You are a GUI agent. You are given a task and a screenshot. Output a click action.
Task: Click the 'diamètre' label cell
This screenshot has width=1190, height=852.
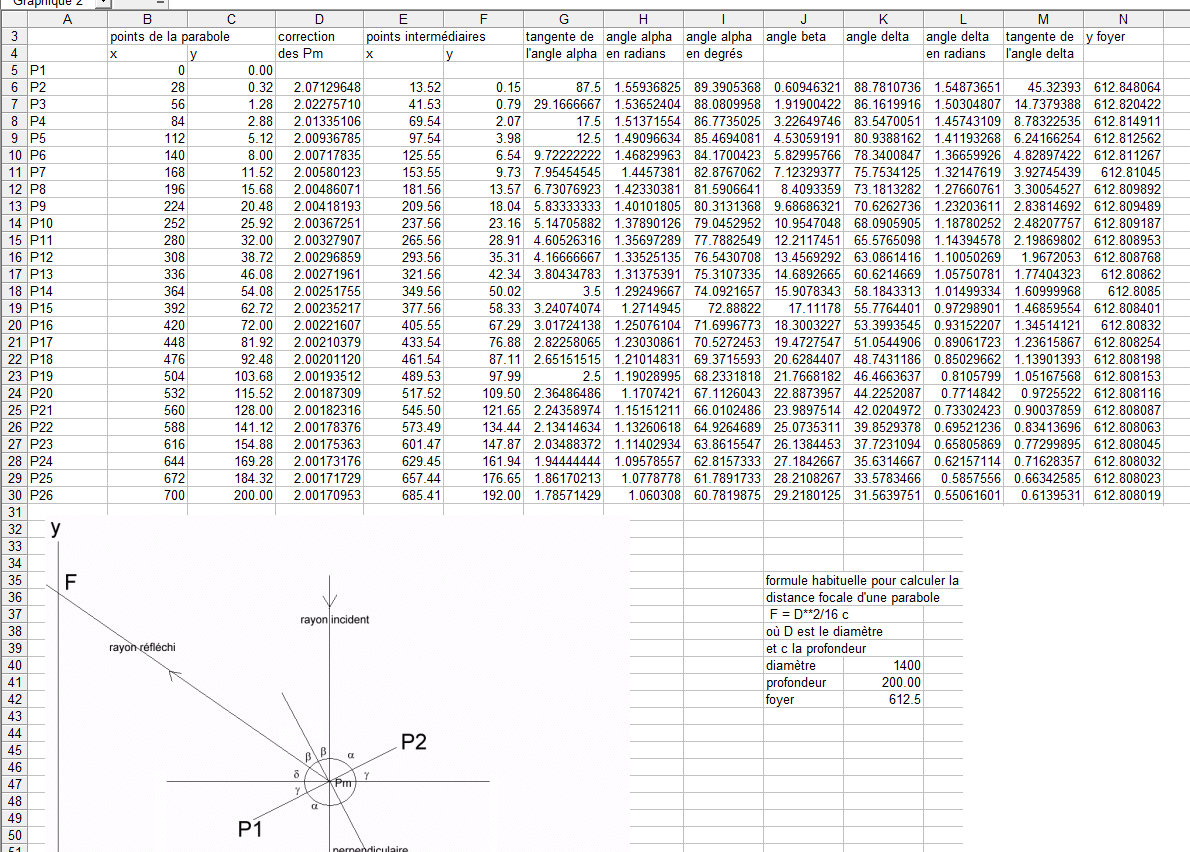[803, 665]
